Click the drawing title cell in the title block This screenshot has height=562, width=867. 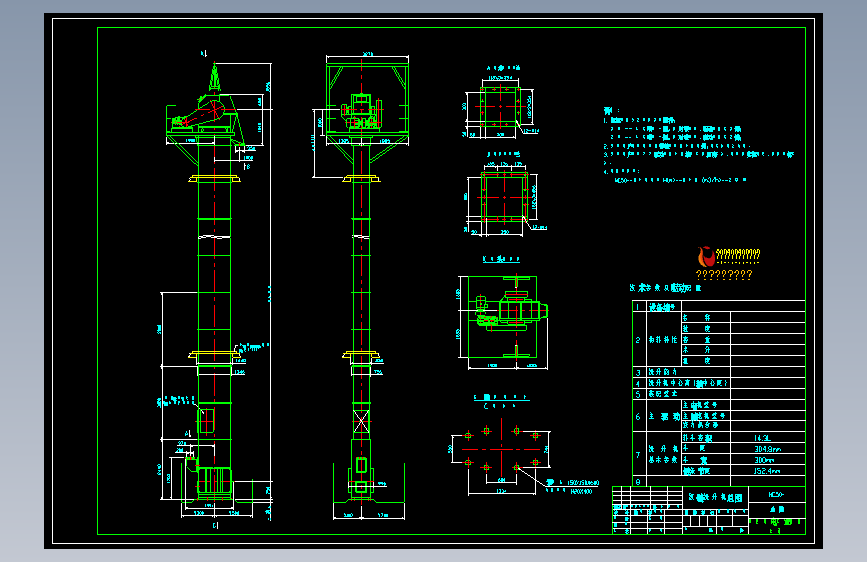[x=715, y=497]
